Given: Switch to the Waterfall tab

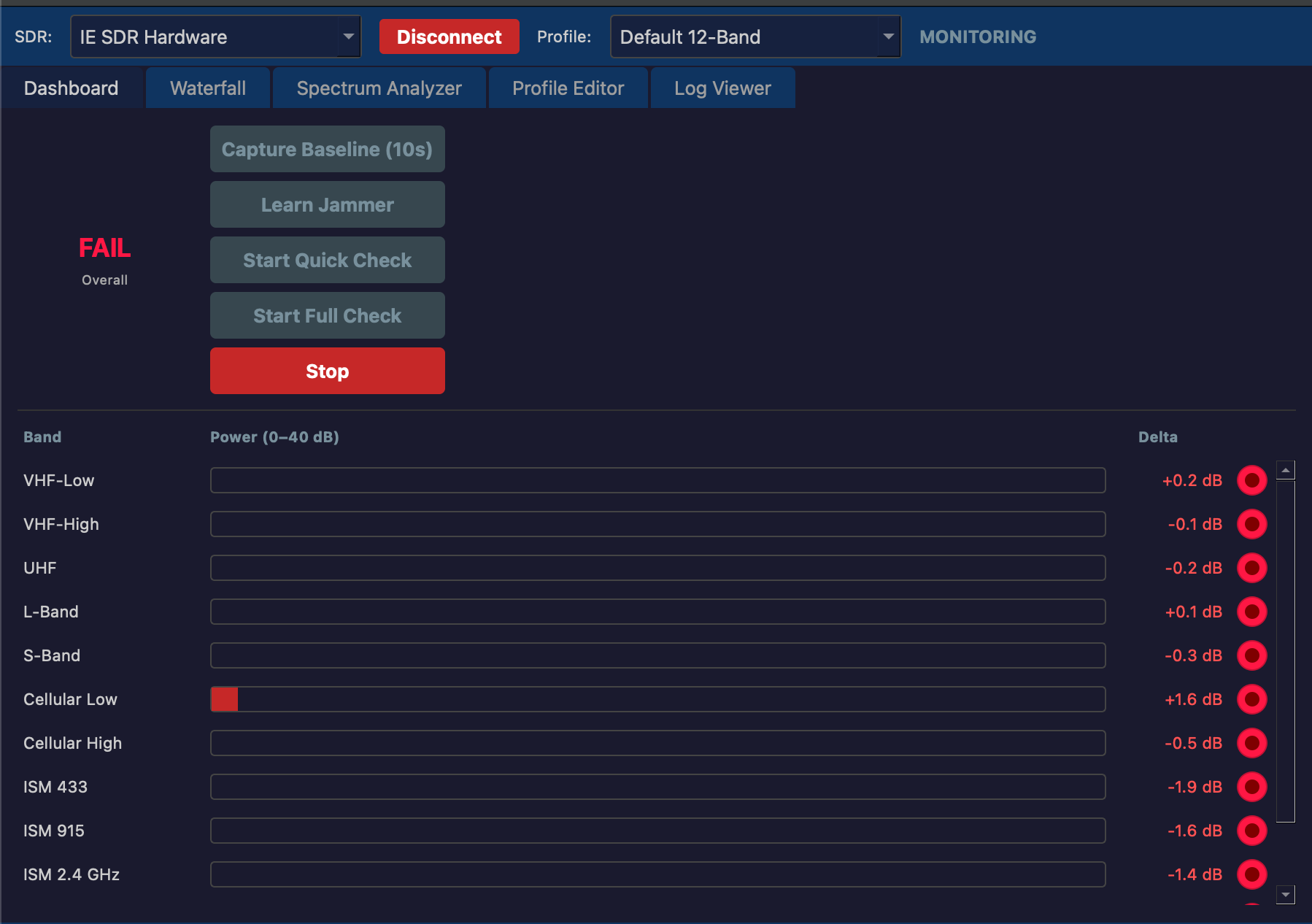Looking at the screenshot, I should (x=207, y=88).
